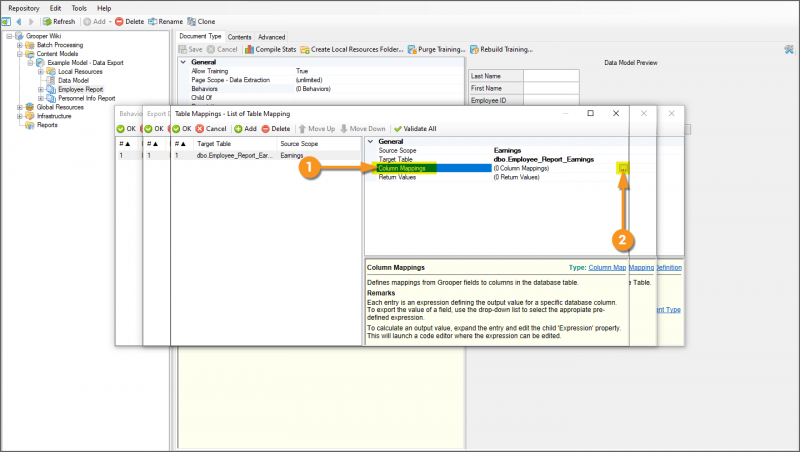
Task: Select the Source Scope property
Action: pyautogui.click(x=397, y=150)
